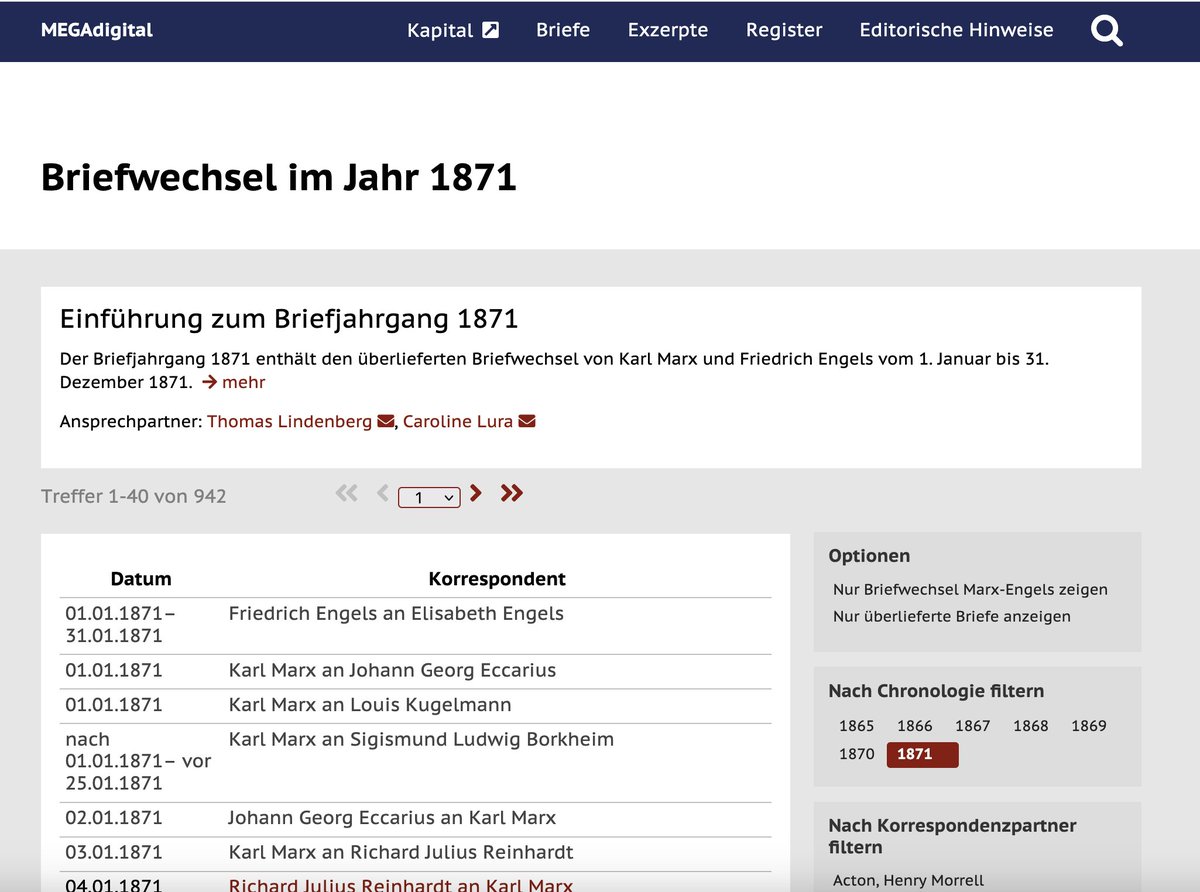Image resolution: width=1200 pixels, height=892 pixels.
Task: Filter chronology by year 1867
Action: pyautogui.click(x=972, y=726)
